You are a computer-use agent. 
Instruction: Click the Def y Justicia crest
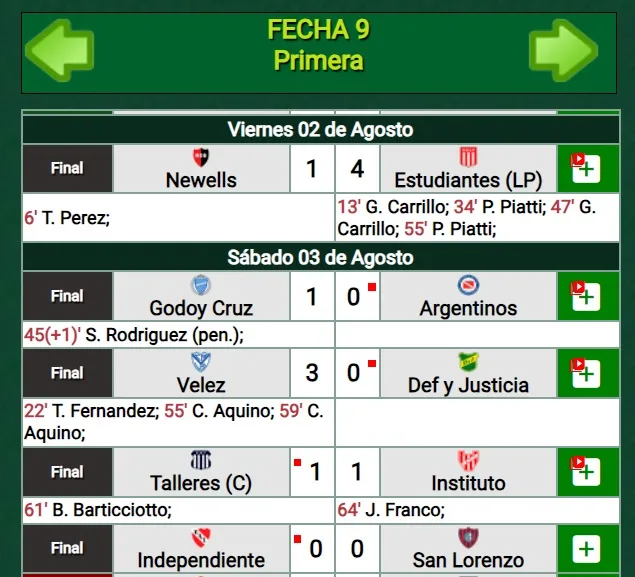[468, 362]
